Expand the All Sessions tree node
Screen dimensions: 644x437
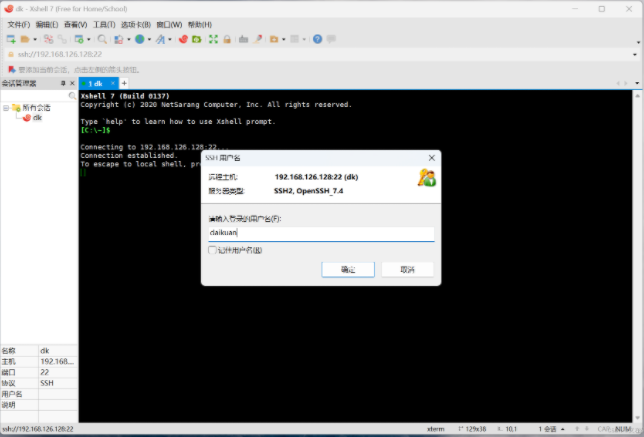5,107
